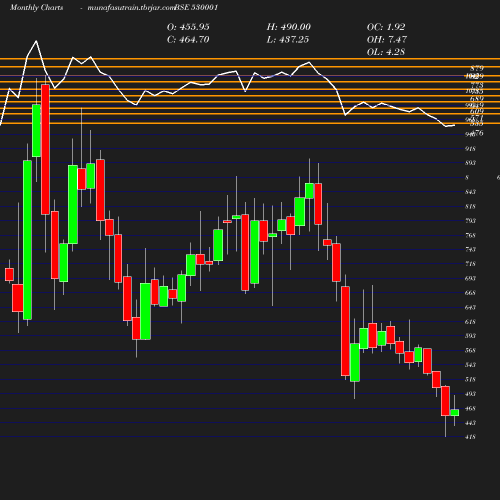Click the 693 price axis label
The image size is (500, 500).
point(470,278)
